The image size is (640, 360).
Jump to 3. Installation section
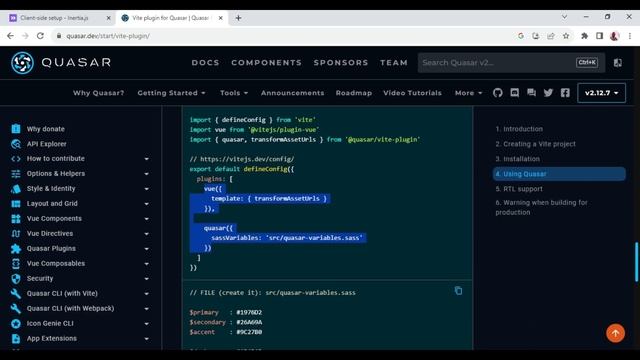[517, 159]
